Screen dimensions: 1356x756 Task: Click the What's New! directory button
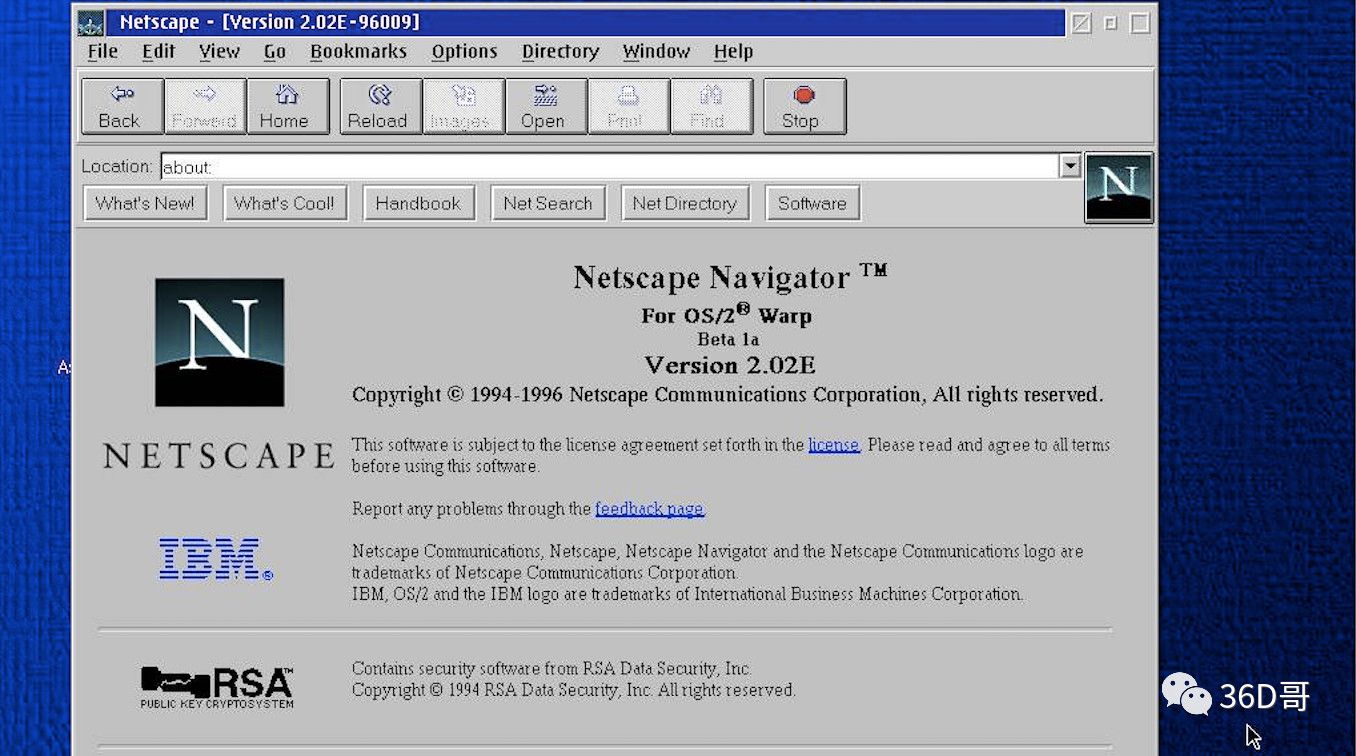click(145, 203)
